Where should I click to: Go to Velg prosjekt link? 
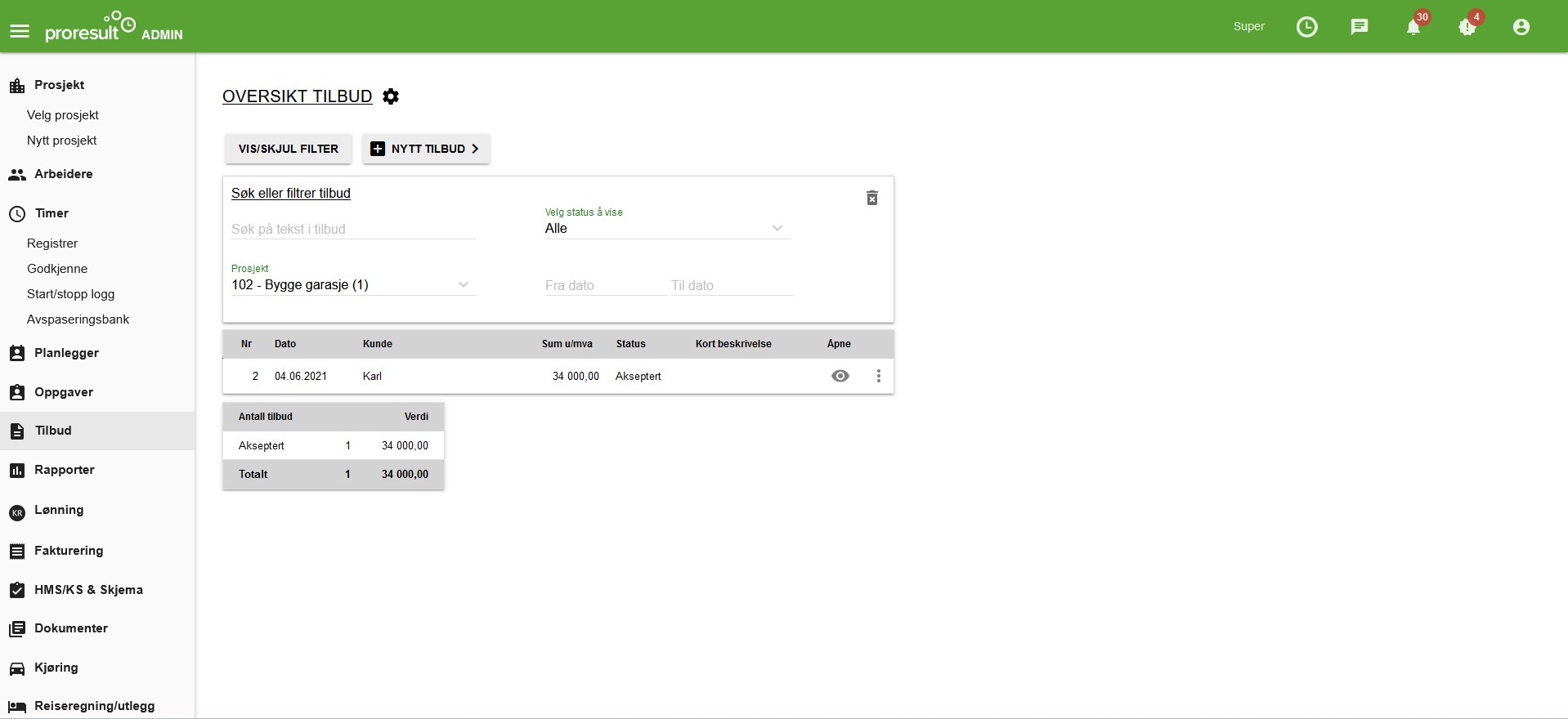(62, 115)
